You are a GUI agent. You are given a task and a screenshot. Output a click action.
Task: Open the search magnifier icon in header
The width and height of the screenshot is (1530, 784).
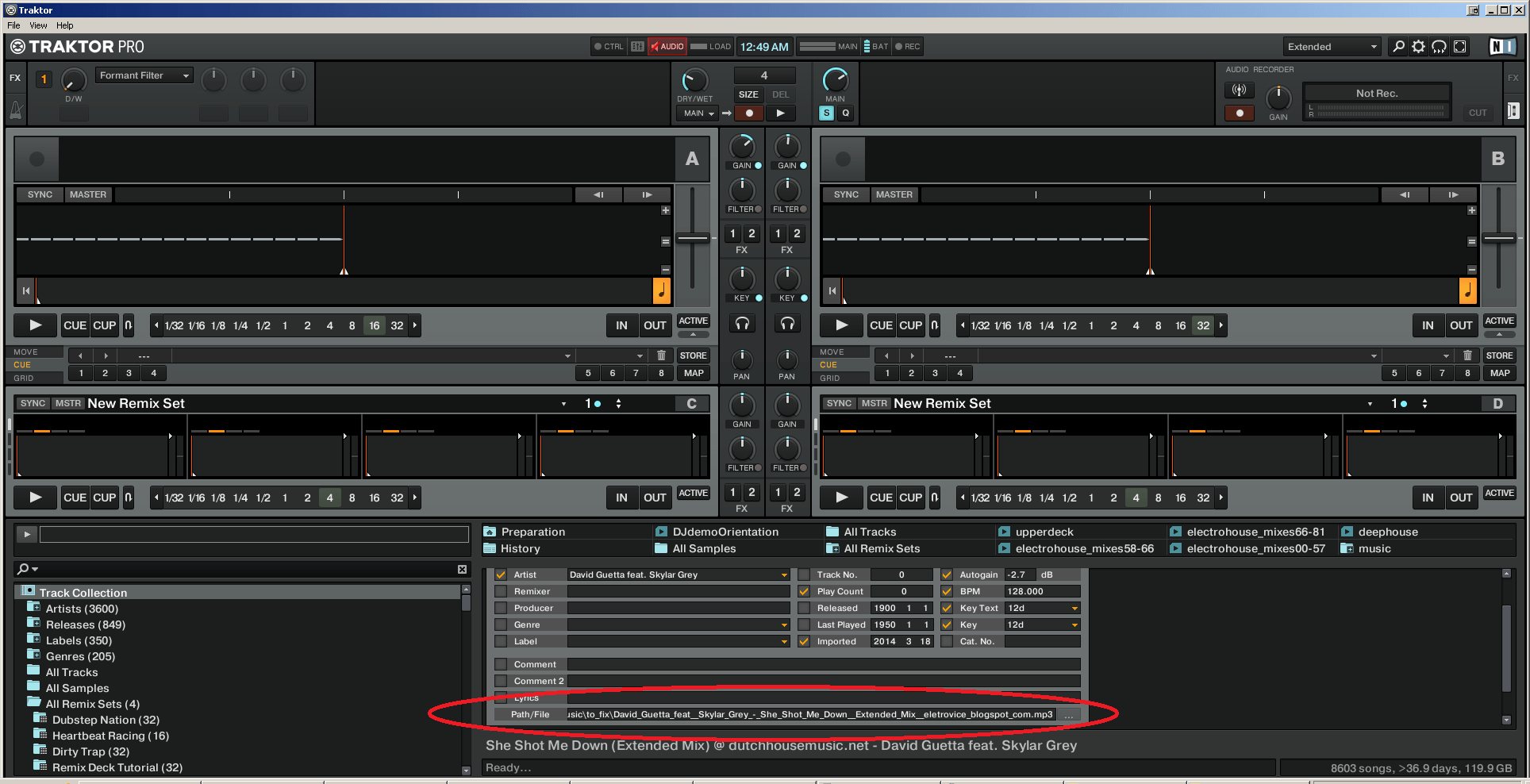pyautogui.click(x=1398, y=47)
